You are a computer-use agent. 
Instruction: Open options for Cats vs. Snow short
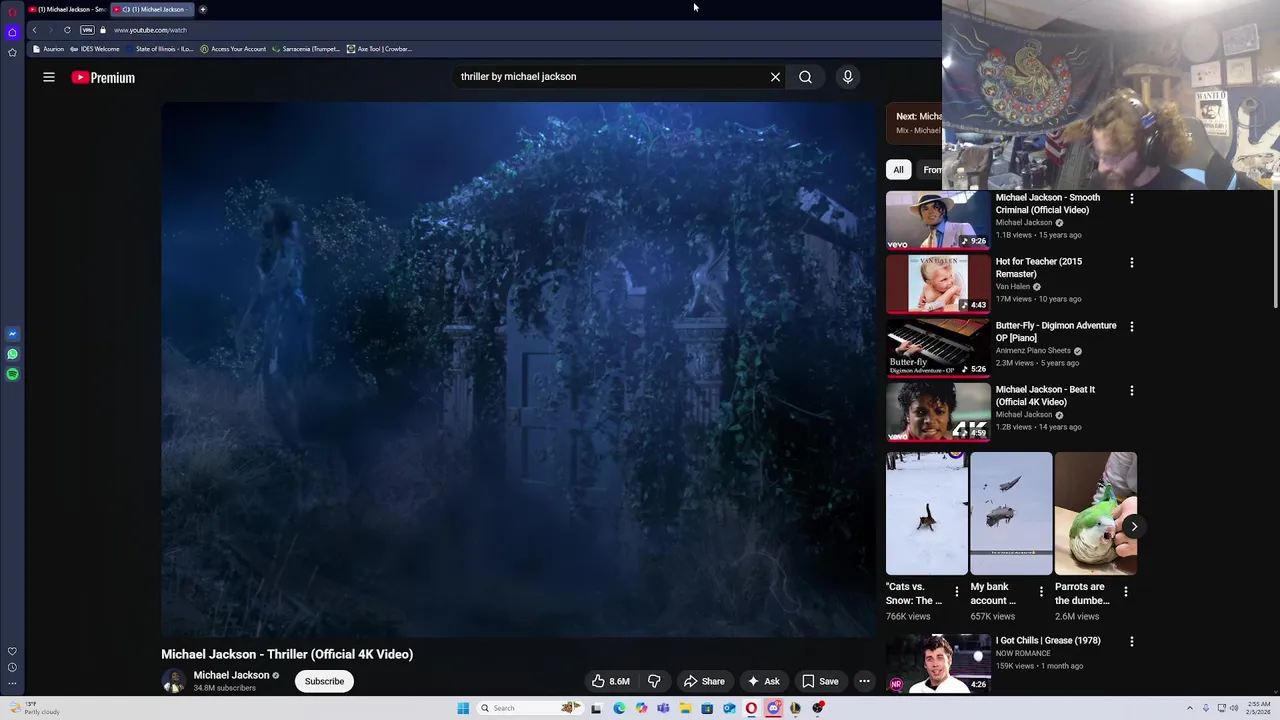pos(956,592)
